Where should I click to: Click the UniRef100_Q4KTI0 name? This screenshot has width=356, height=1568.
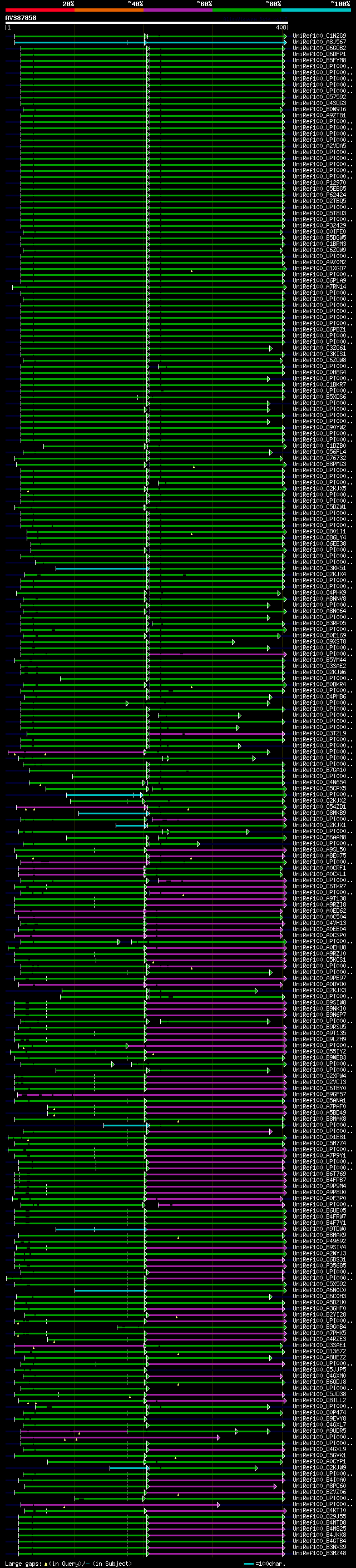[319, 1510]
